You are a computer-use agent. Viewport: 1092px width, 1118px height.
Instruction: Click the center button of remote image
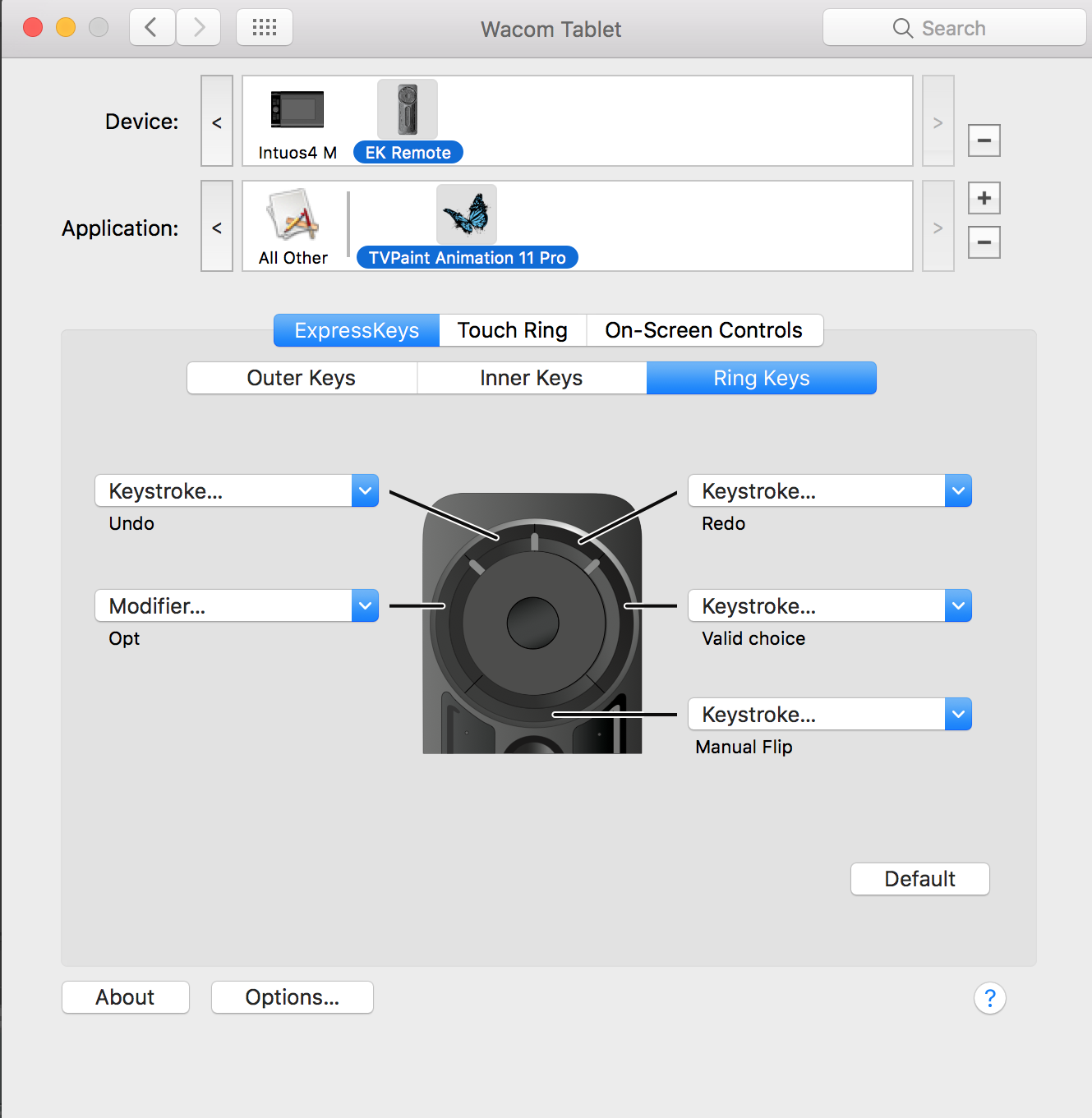point(533,623)
